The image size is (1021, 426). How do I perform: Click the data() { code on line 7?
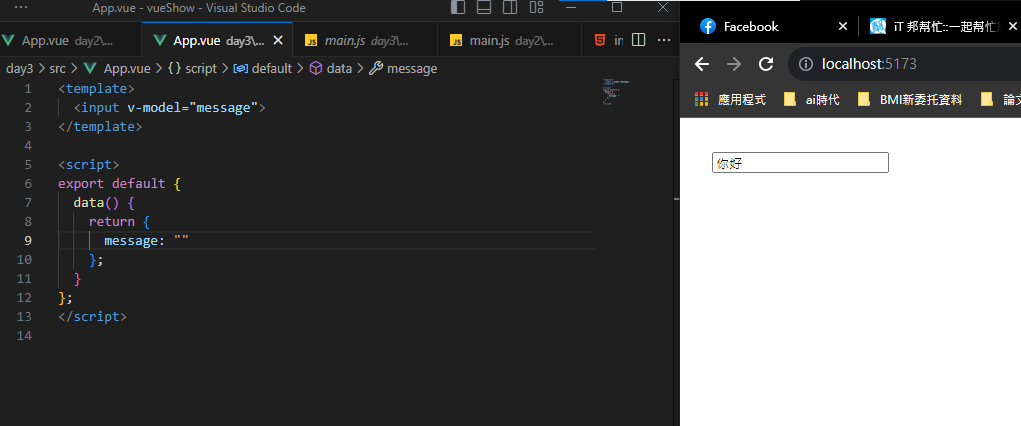pos(104,203)
